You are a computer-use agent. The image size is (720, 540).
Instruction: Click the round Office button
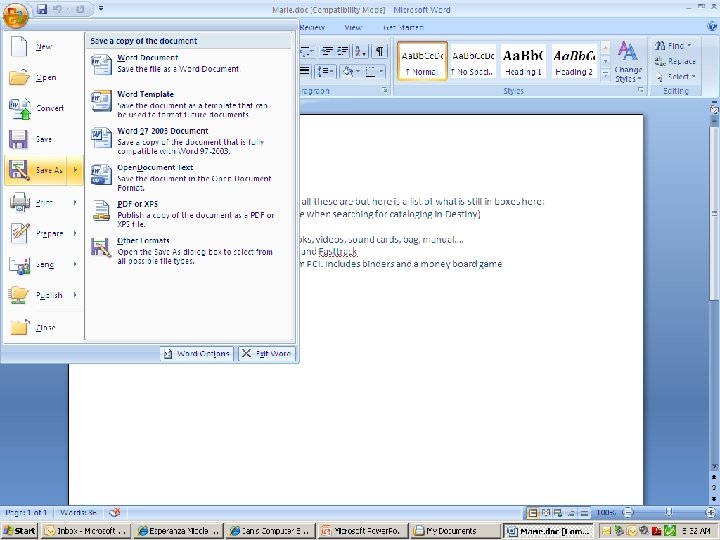click(x=16, y=15)
